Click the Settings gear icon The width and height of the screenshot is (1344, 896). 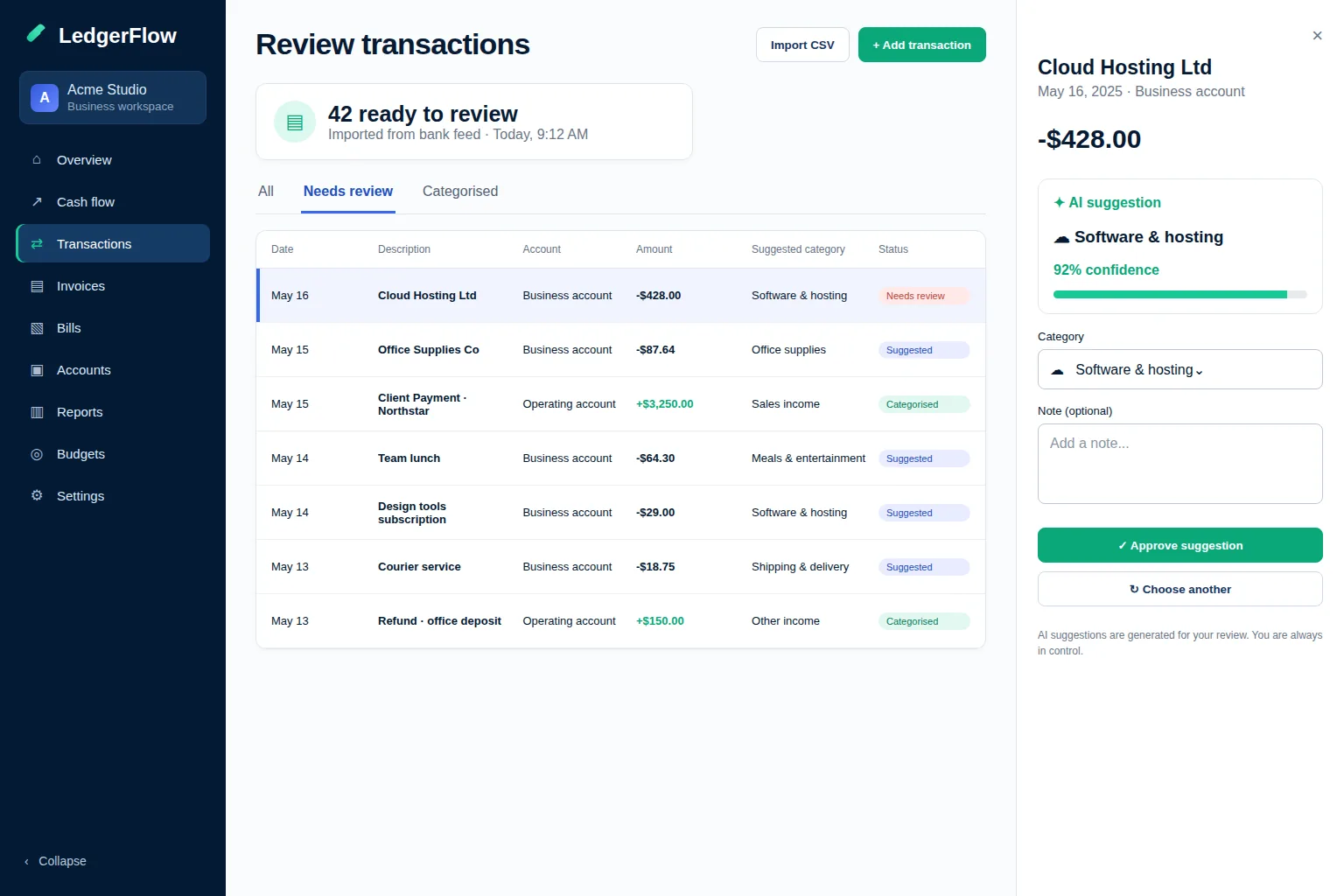37,496
